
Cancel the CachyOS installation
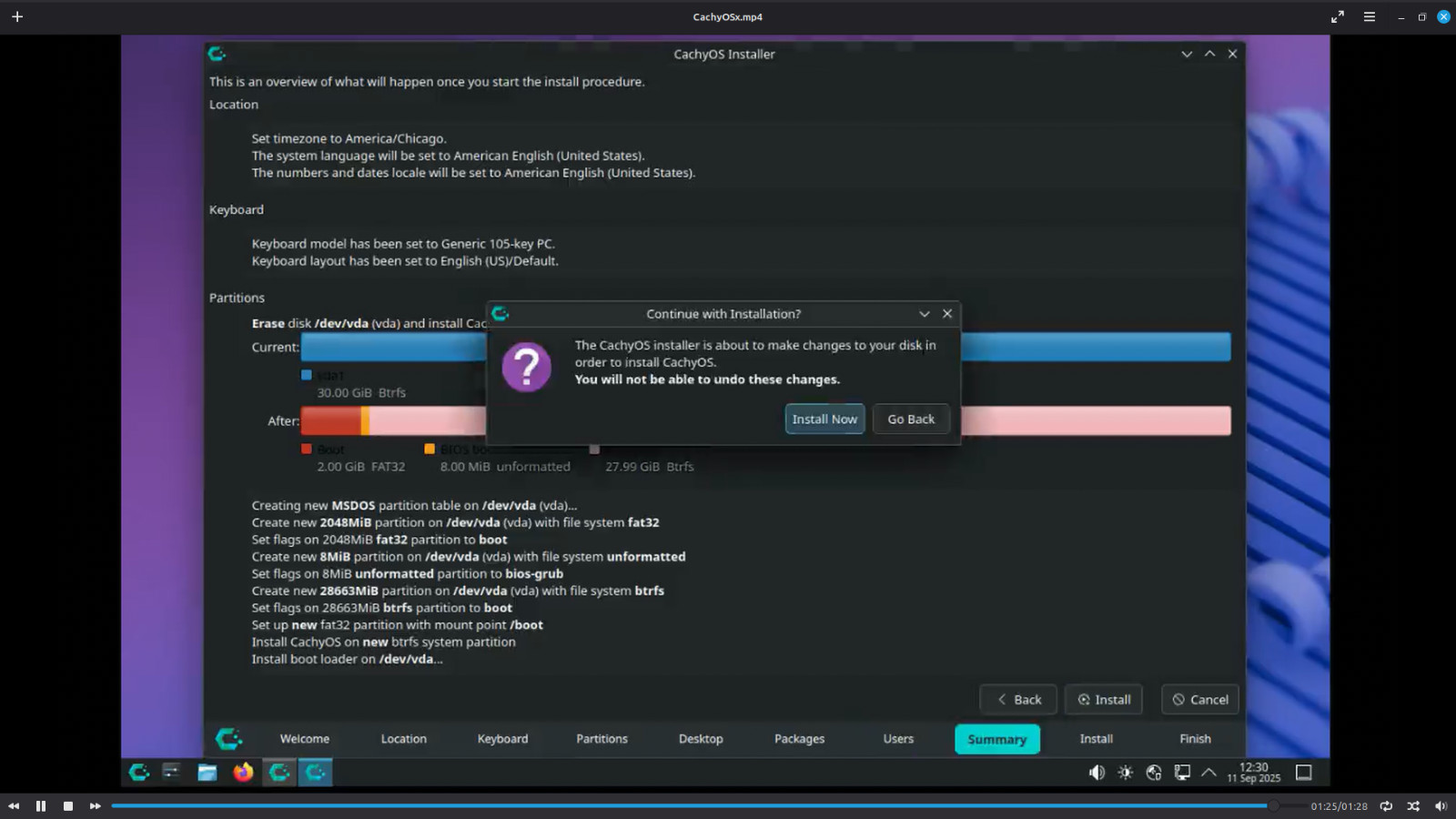tap(1200, 699)
